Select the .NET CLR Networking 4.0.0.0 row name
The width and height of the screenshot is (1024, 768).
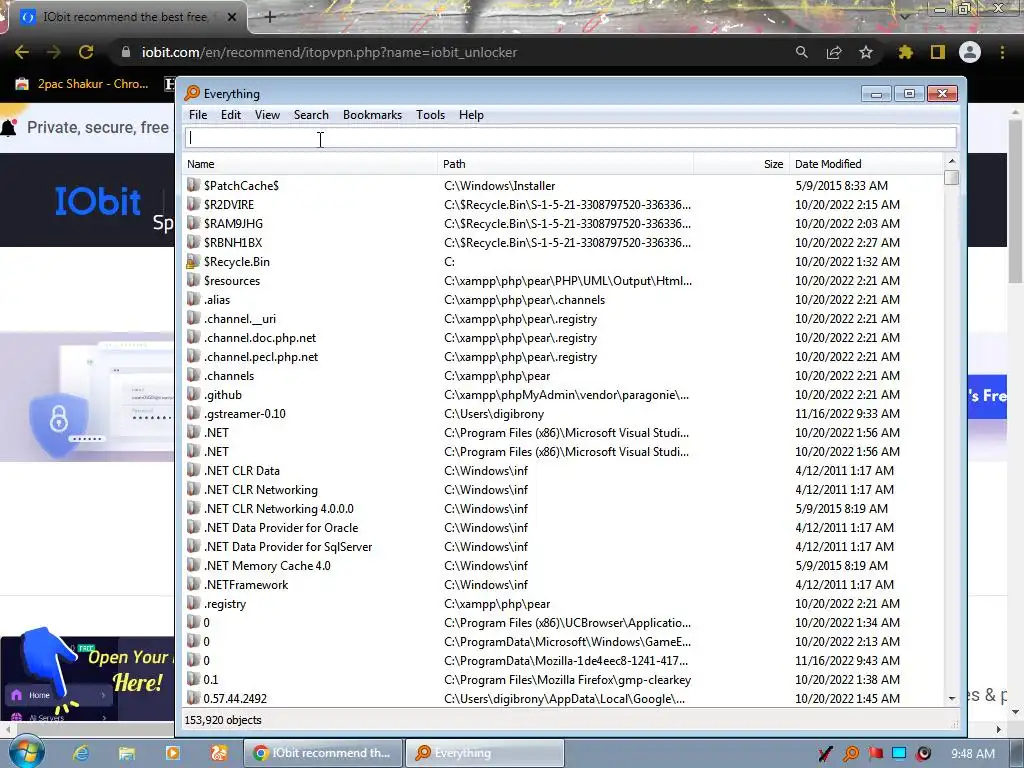pos(279,509)
